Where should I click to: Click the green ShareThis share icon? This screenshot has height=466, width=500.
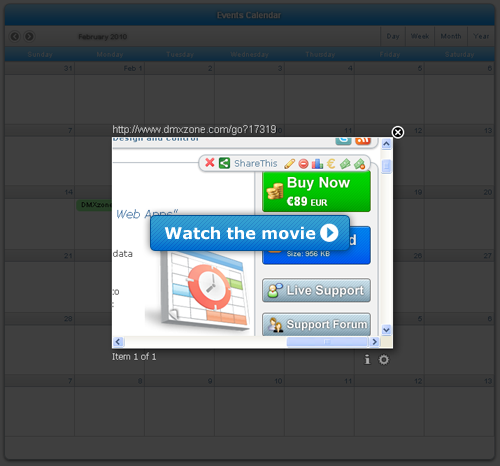click(x=224, y=163)
